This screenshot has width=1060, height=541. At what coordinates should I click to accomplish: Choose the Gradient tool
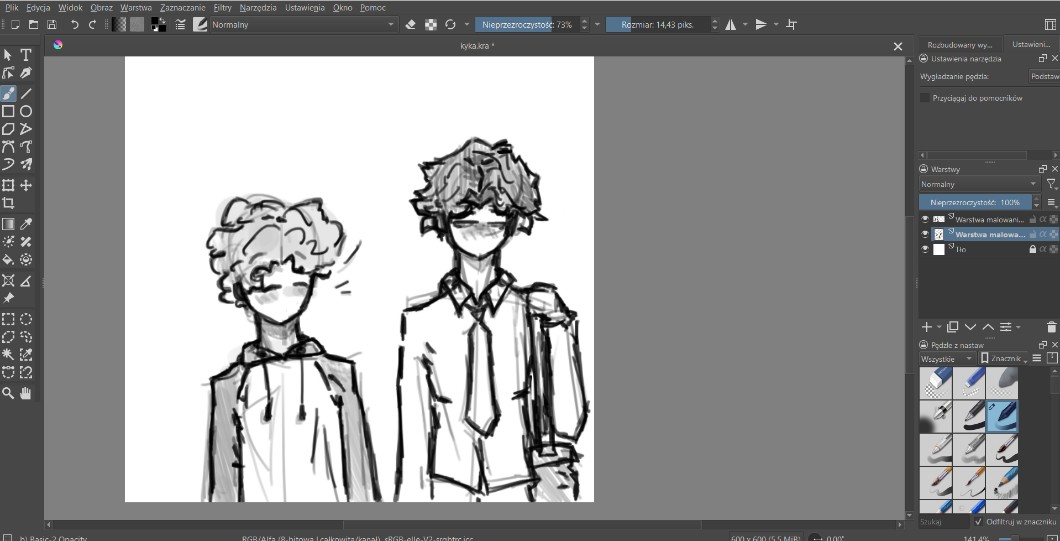[8, 224]
